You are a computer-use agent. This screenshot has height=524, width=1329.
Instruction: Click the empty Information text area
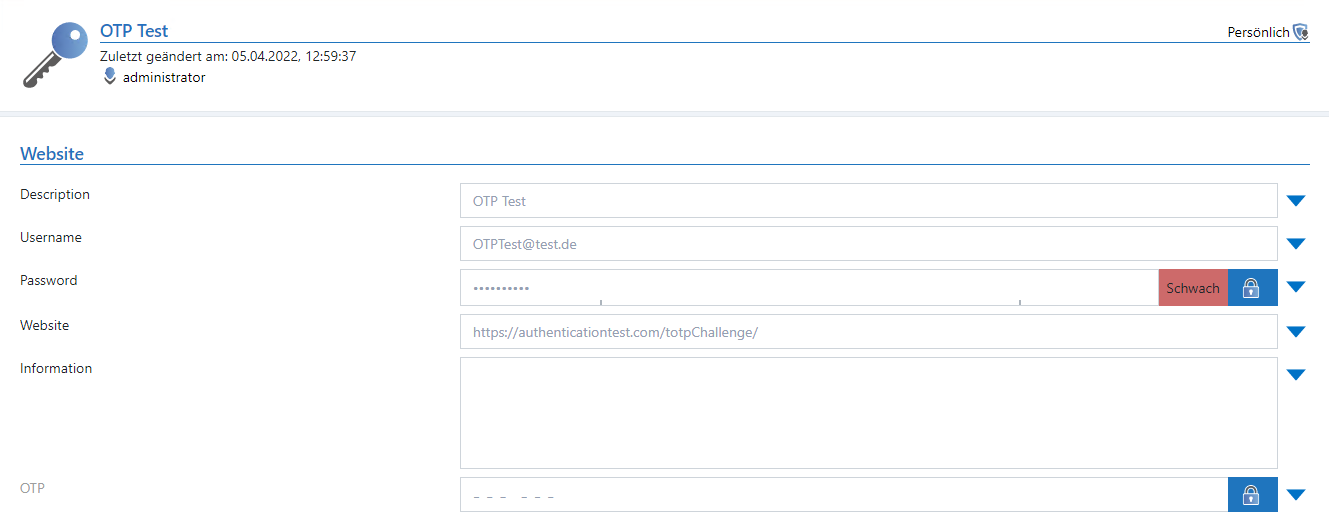pos(869,413)
